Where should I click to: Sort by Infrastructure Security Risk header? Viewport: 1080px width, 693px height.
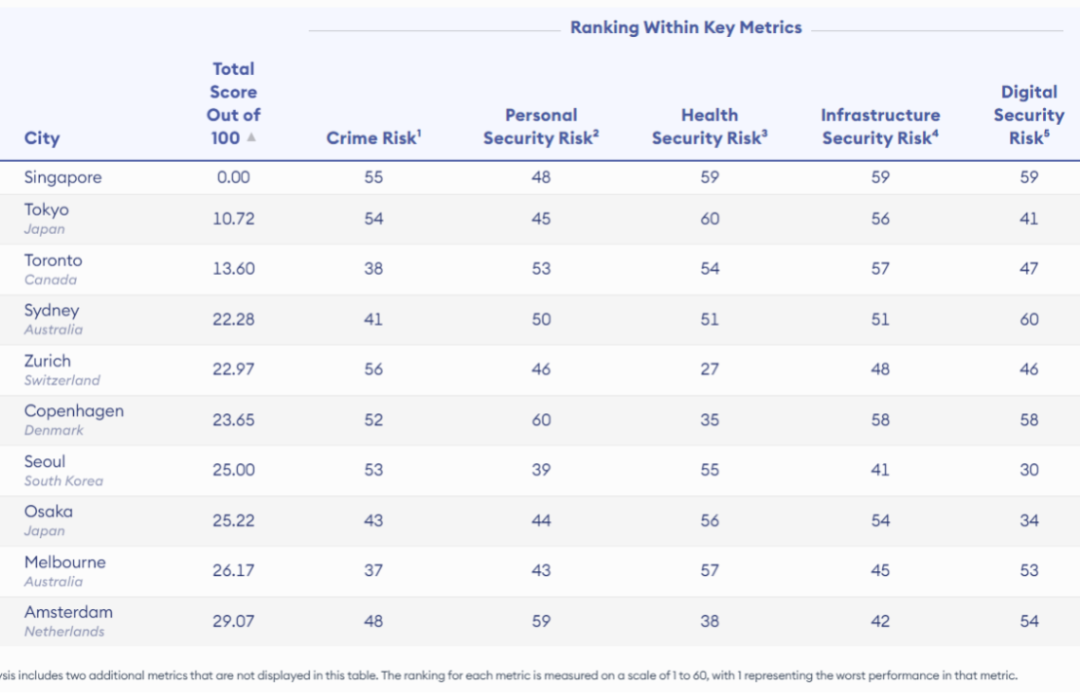coord(880,127)
